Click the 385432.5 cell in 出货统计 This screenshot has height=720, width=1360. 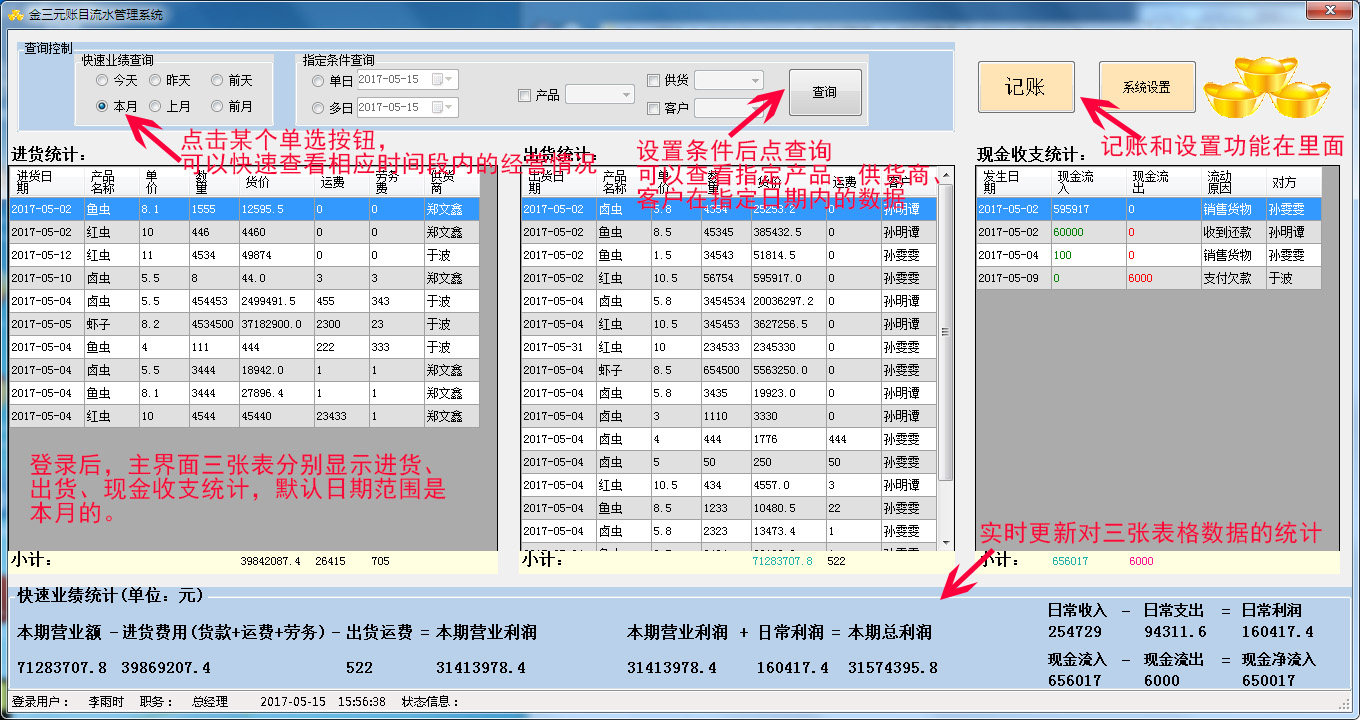[x=788, y=232]
